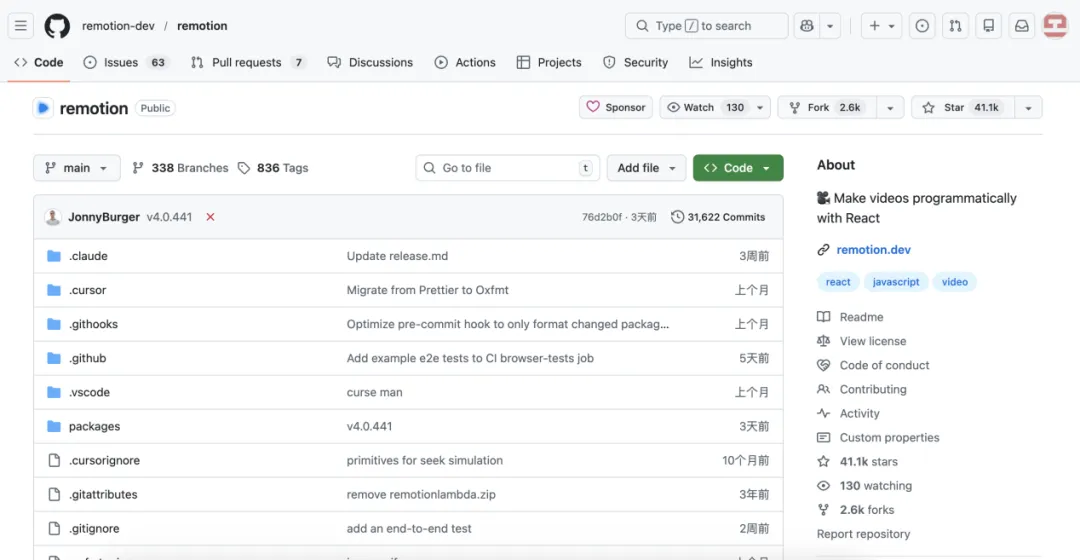
Task: View the 836 Tags link
Action: coord(273,168)
